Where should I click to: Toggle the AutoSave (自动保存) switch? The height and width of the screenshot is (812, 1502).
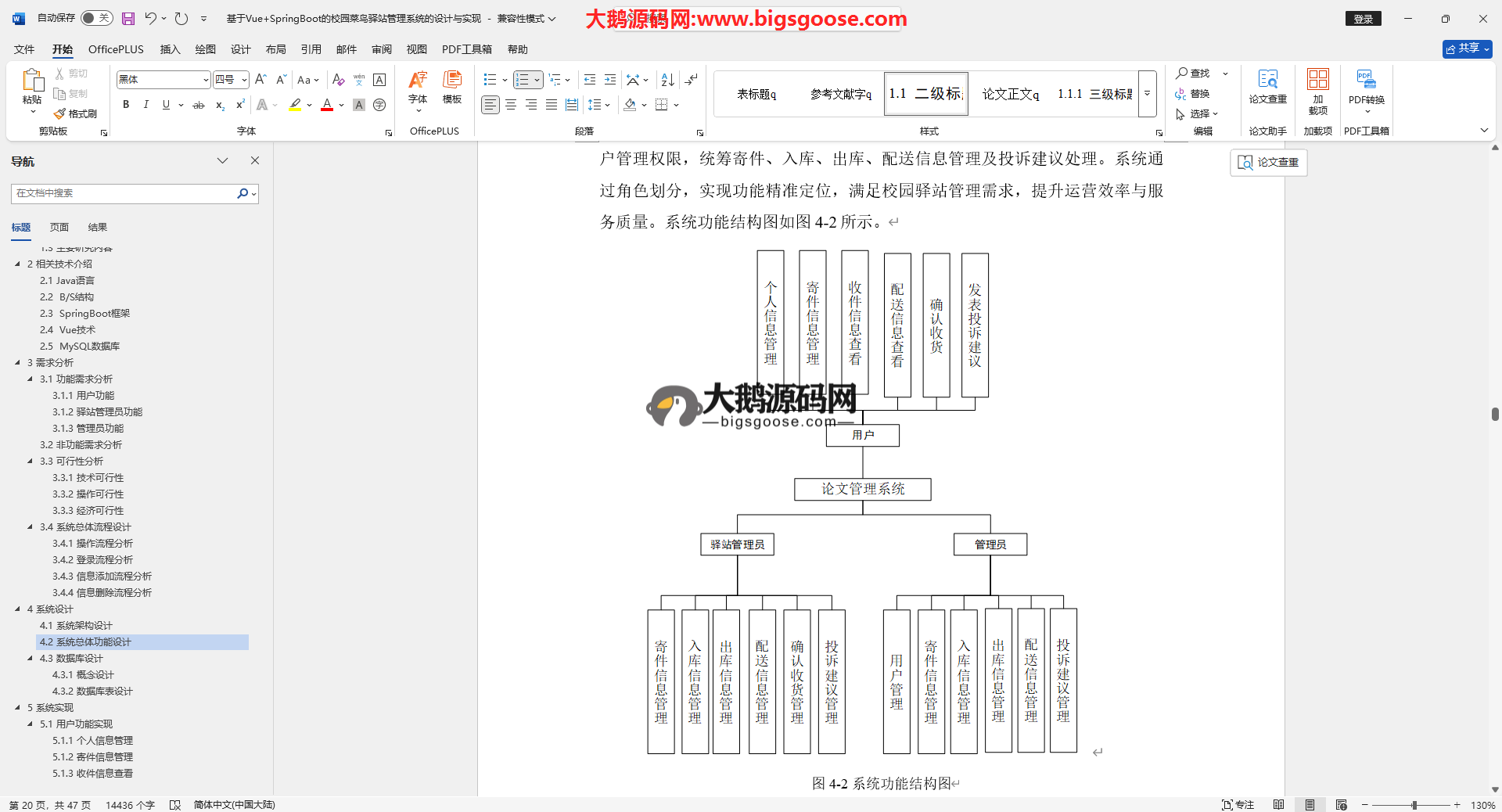tap(96, 18)
